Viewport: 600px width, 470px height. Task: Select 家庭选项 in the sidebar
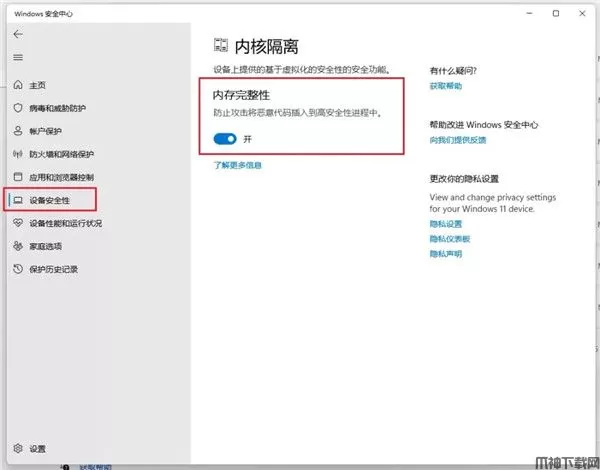click(46, 246)
